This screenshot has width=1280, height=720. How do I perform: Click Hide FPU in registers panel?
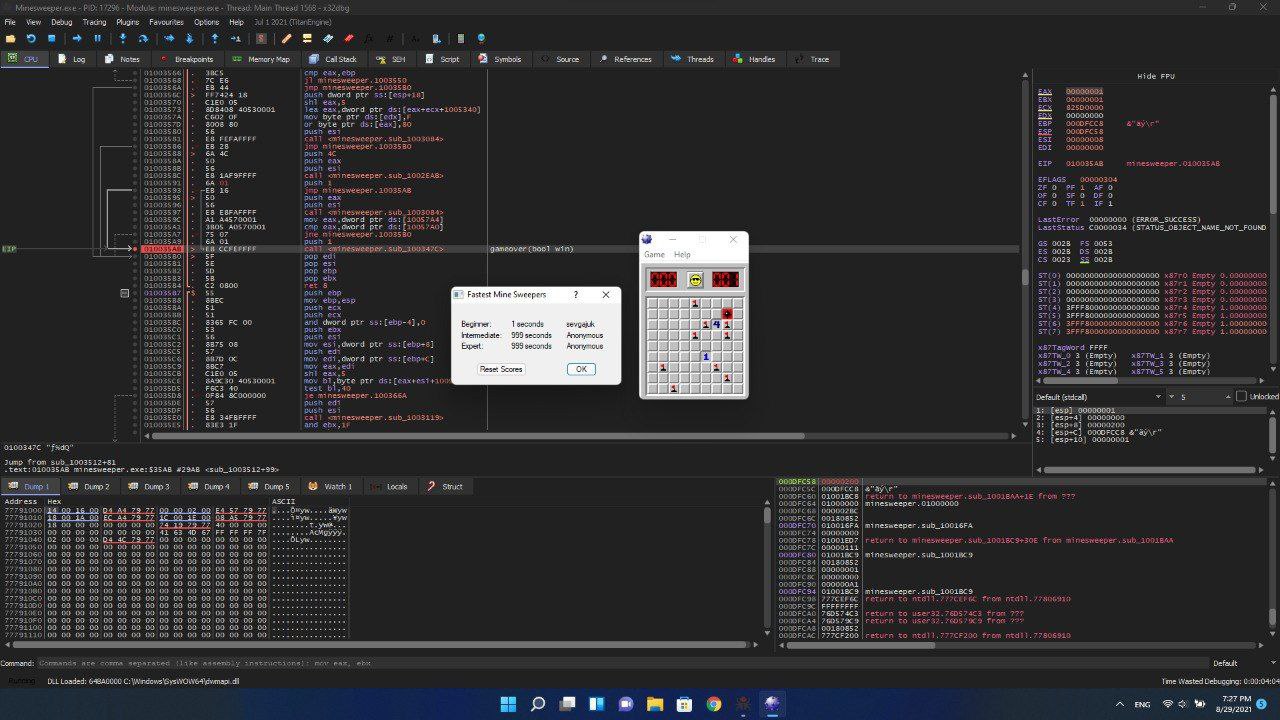1156,76
